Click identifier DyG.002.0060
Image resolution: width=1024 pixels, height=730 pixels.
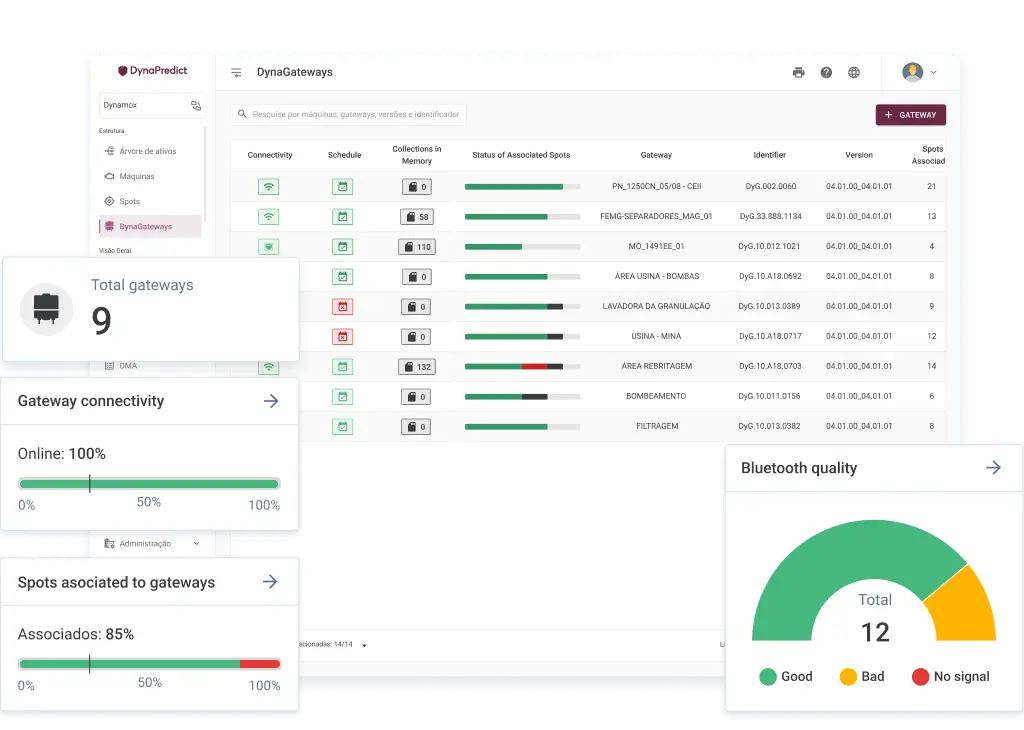click(771, 187)
